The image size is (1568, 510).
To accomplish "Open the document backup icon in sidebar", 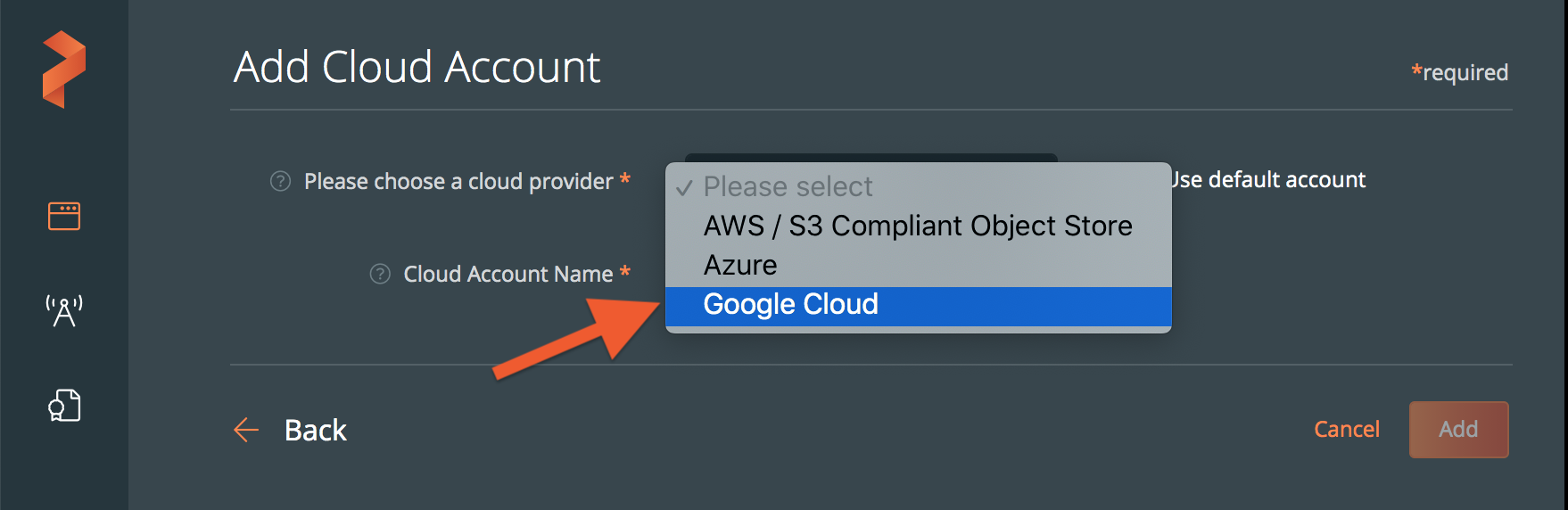I will click(x=64, y=406).
